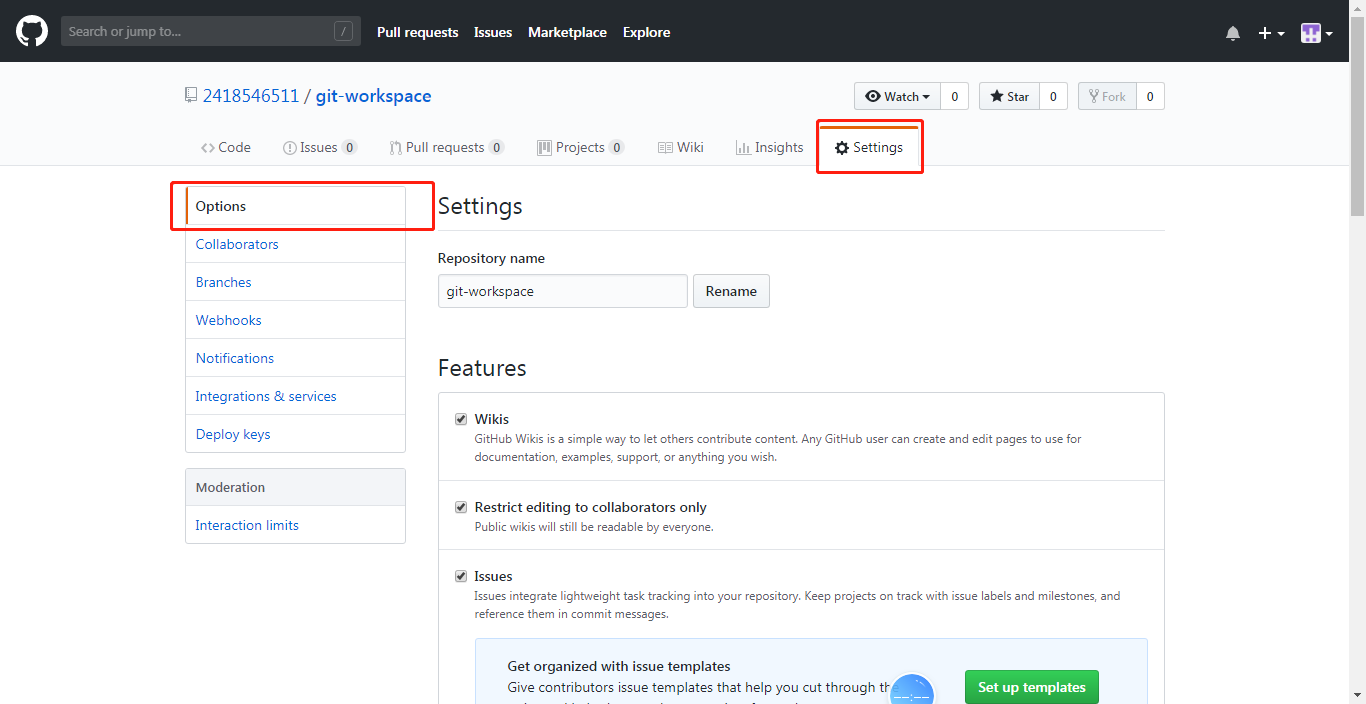Open notifications bell icon
The width and height of the screenshot is (1366, 704).
[x=1233, y=33]
